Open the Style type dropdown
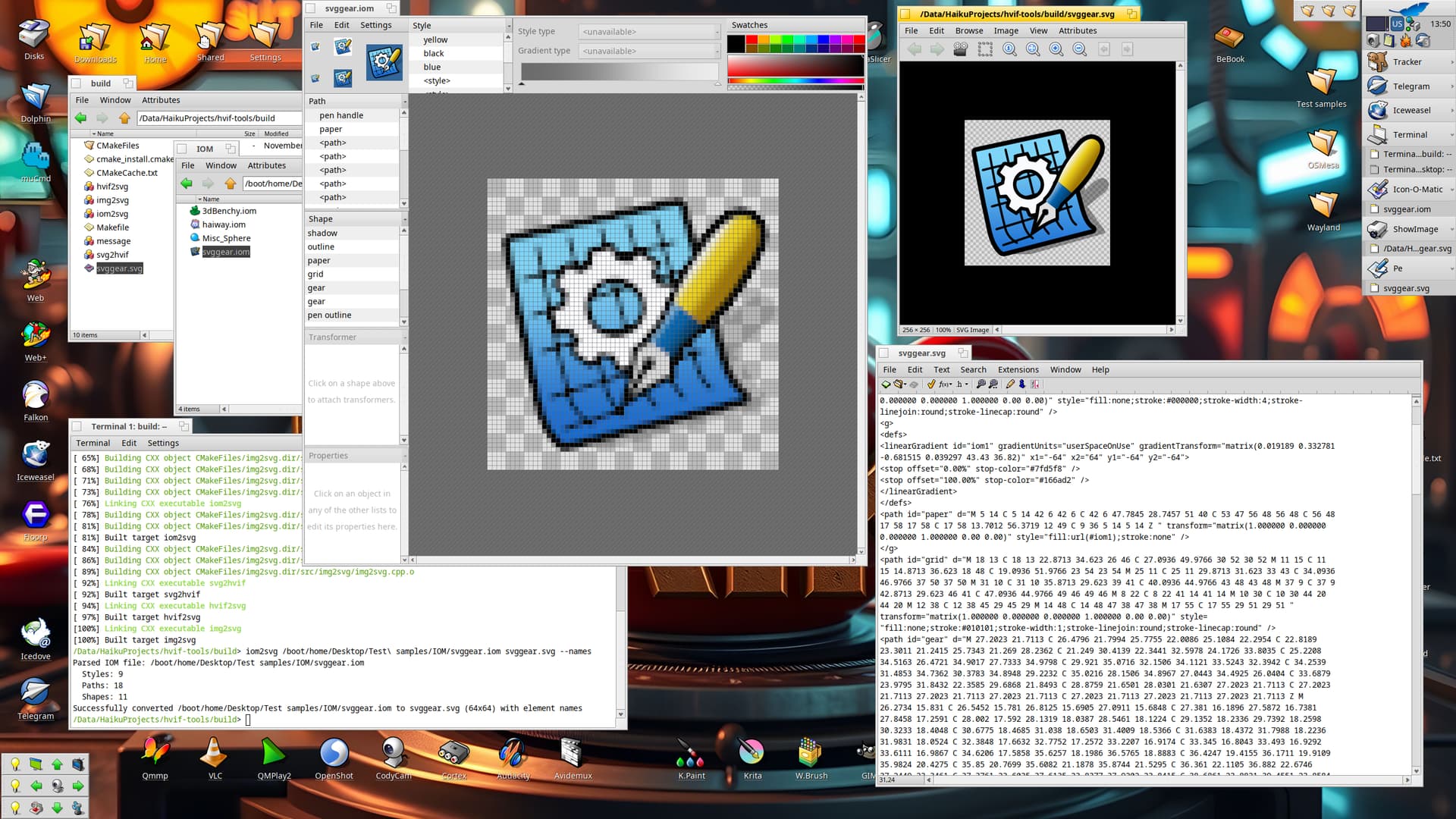This screenshot has width=1456, height=819. point(649,32)
